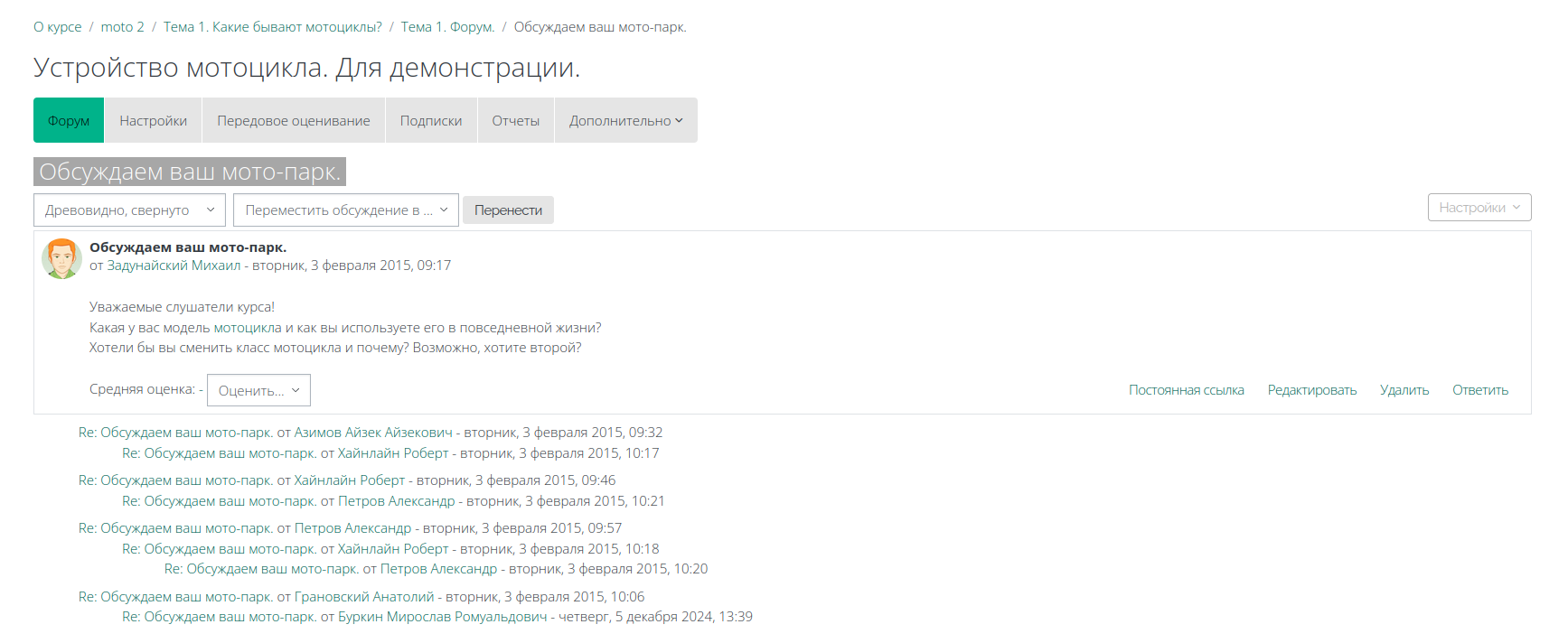1568x643 pixels.
Task: Expand the Дополнительно tab menu
Action: point(625,121)
